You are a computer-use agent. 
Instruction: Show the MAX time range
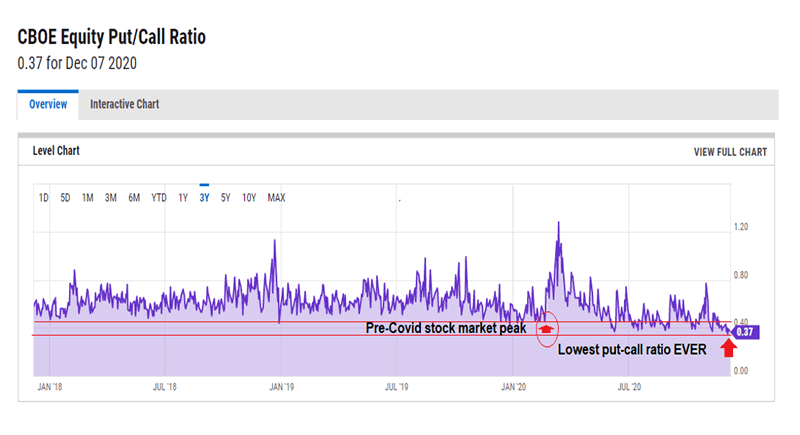click(x=276, y=198)
